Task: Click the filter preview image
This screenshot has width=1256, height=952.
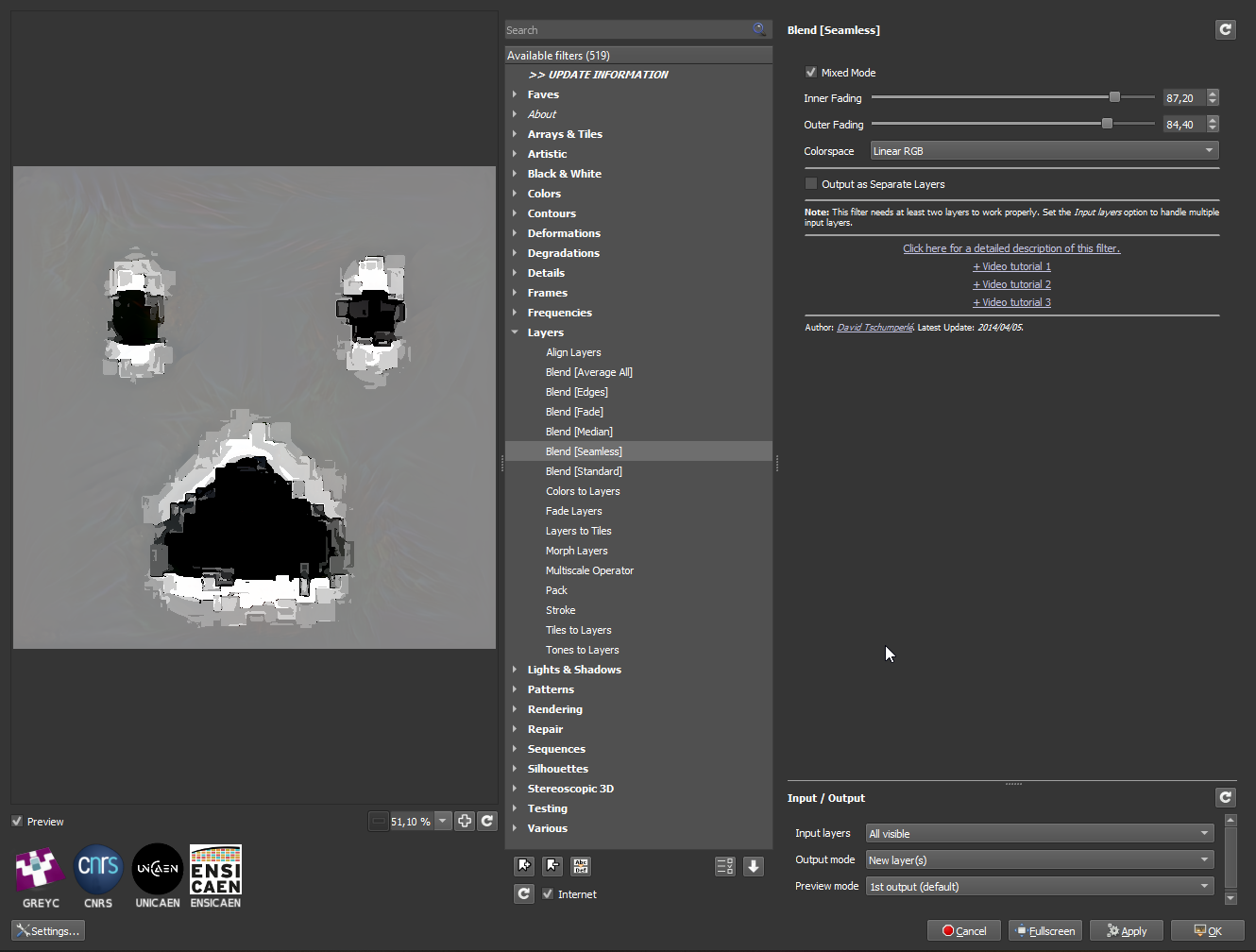Action: 254,408
